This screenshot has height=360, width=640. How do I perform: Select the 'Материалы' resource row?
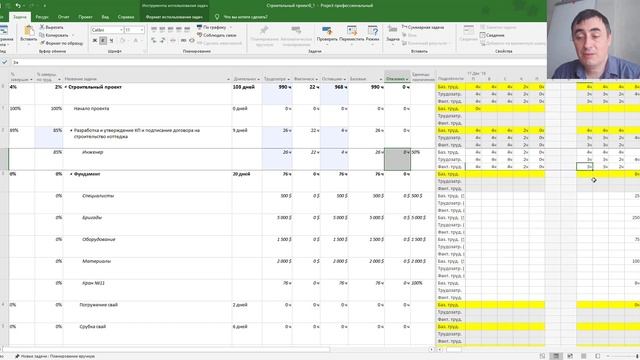click(x=96, y=261)
